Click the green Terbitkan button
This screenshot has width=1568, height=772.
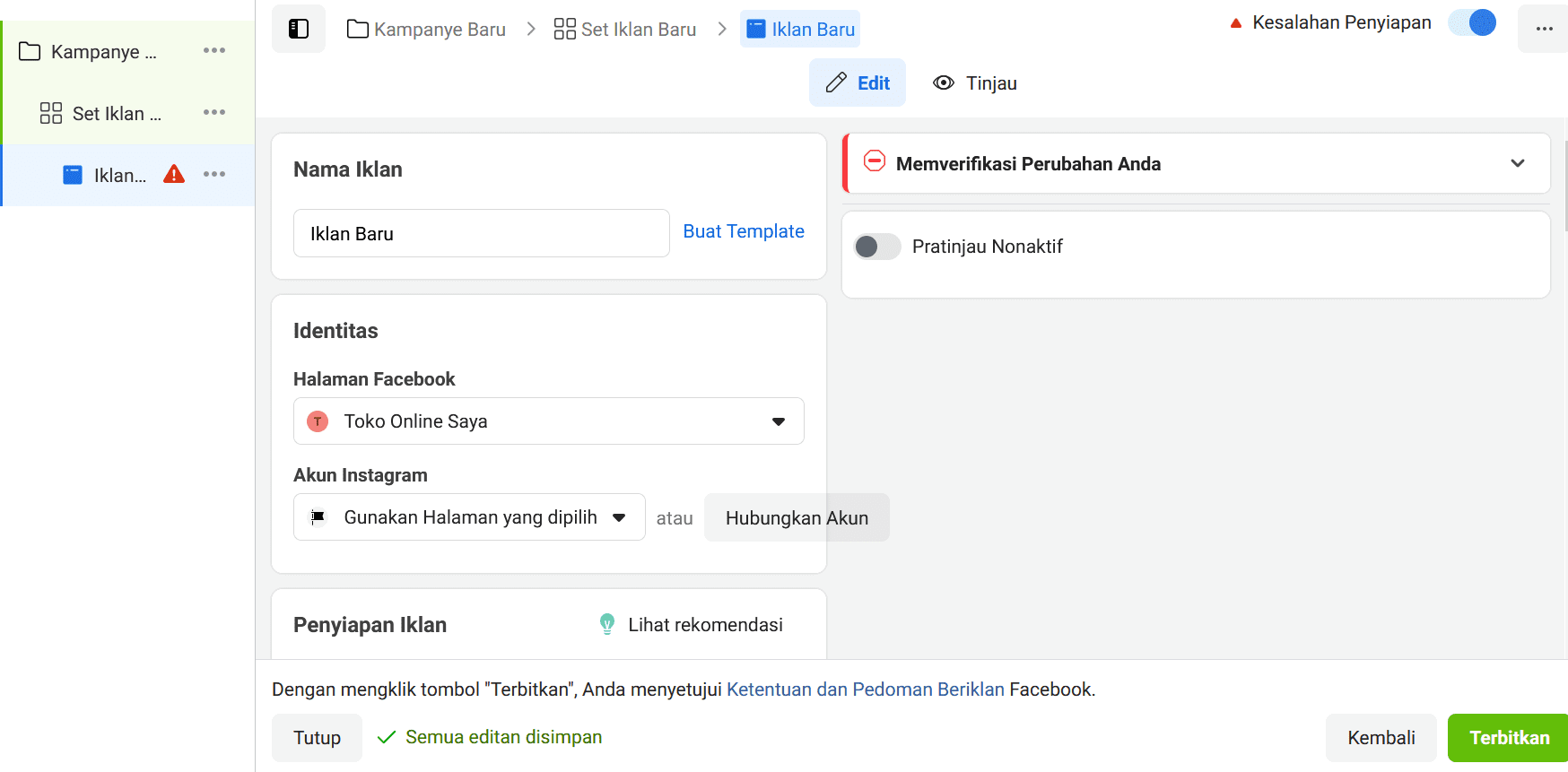pos(1509,738)
